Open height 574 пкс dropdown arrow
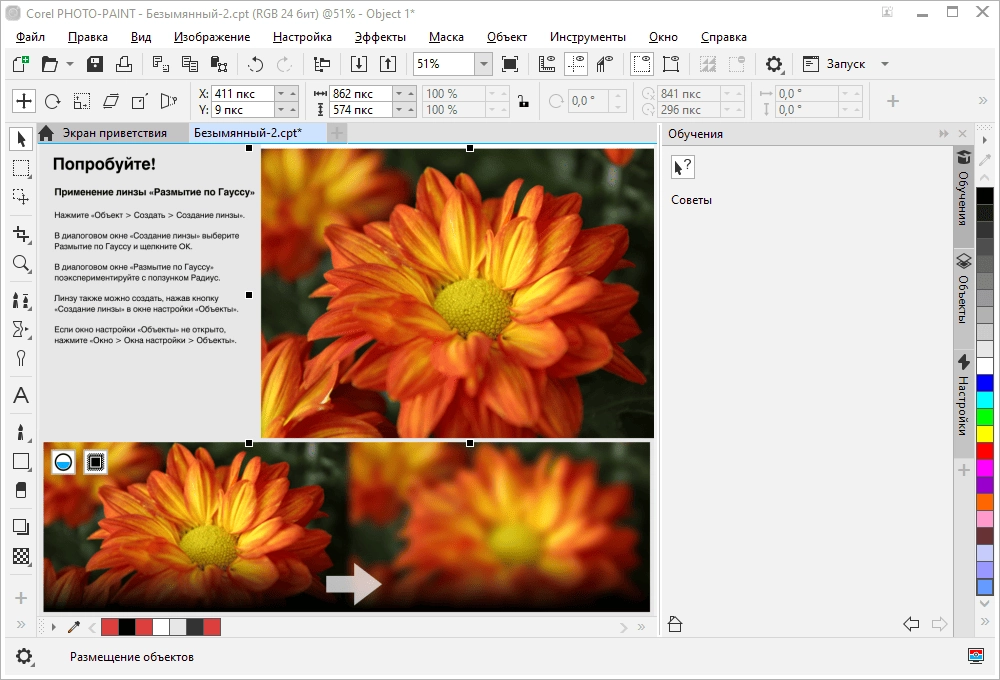1000x680 pixels. [399, 110]
